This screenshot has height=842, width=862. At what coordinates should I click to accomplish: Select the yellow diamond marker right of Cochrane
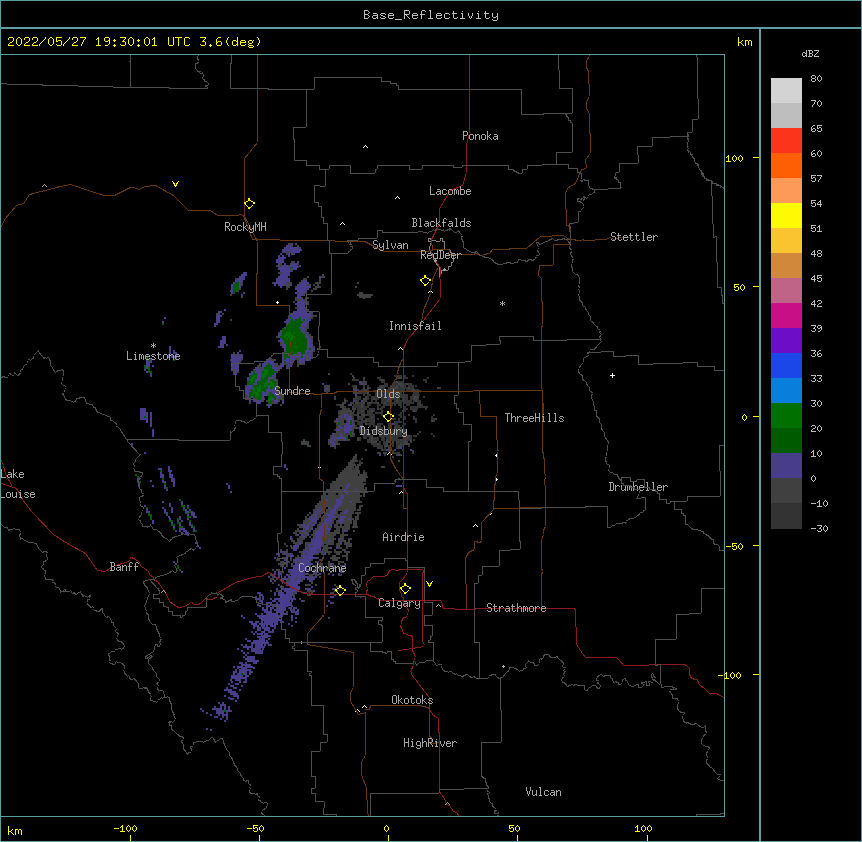pyautogui.click(x=340, y=590)
